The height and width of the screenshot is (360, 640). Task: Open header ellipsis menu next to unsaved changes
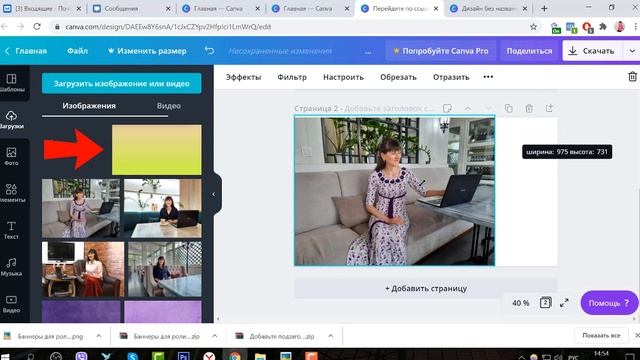pyautogui.click(x=368, y=51)
